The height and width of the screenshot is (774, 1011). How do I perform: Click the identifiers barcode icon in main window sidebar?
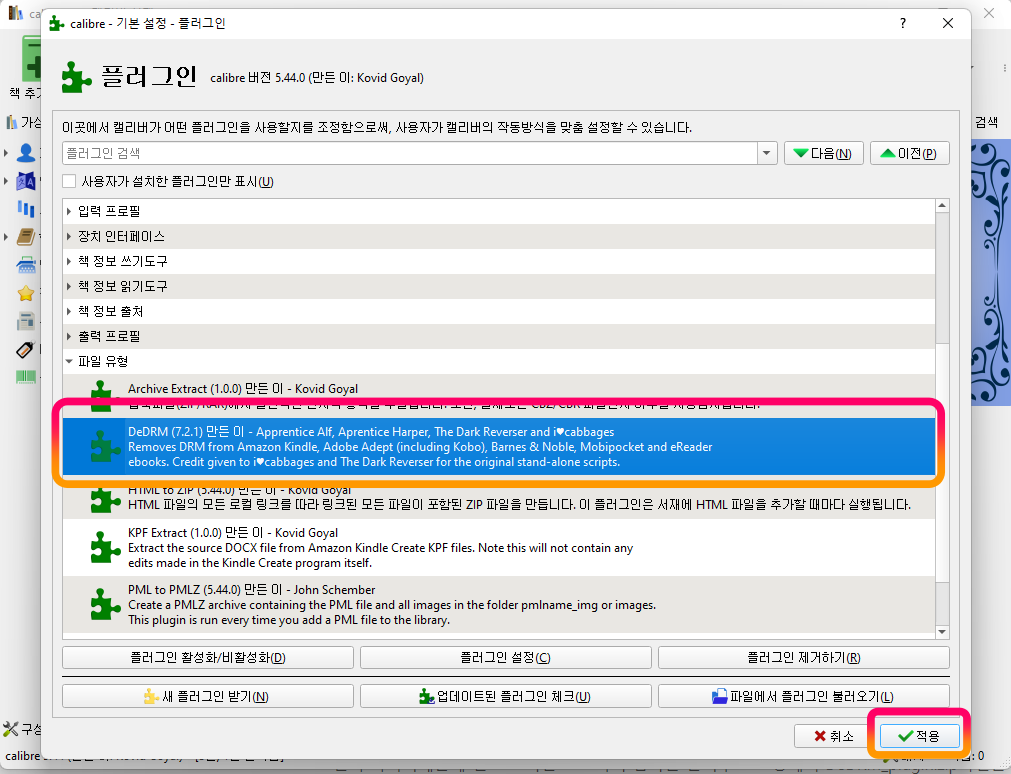click(x=26, y=377)
